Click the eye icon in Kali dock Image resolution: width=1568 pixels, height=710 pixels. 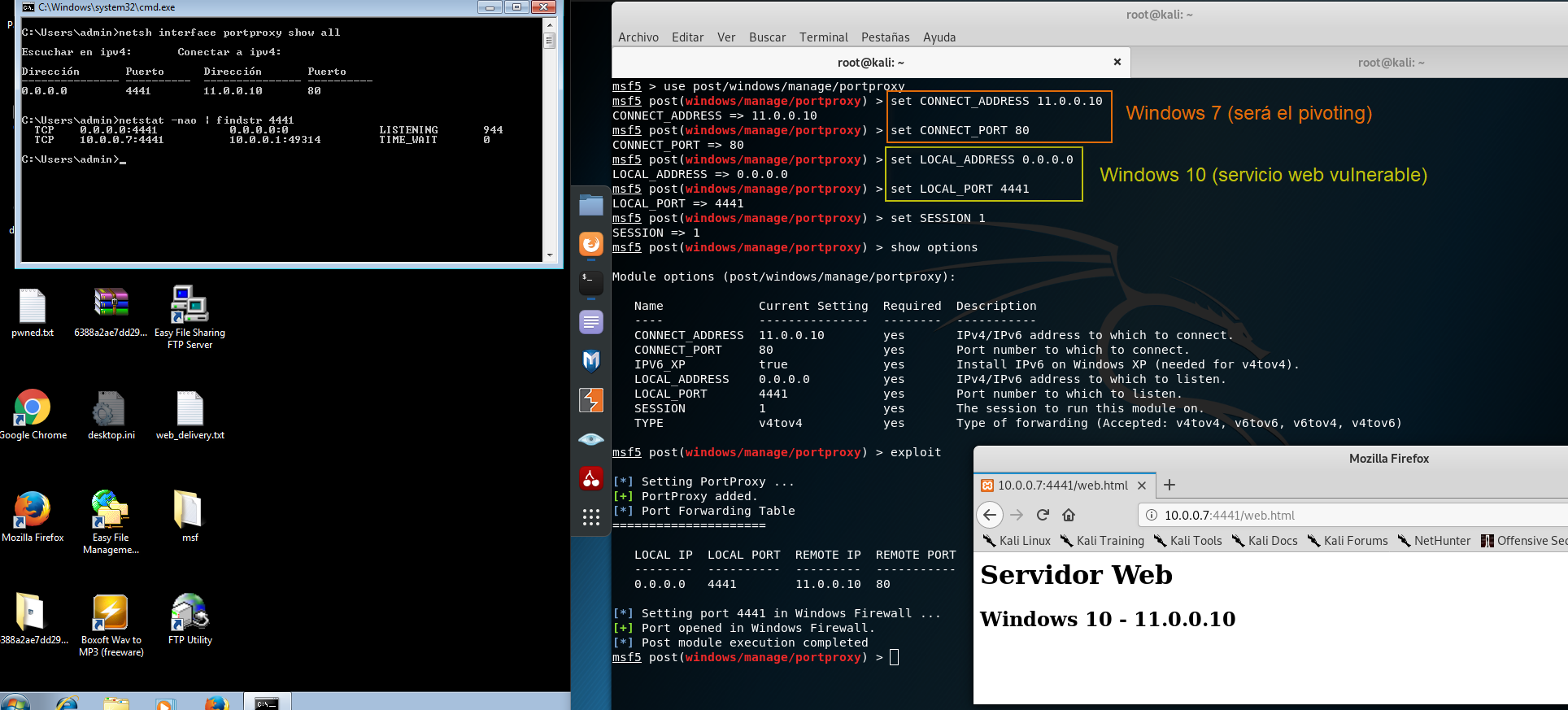[591, 439]
